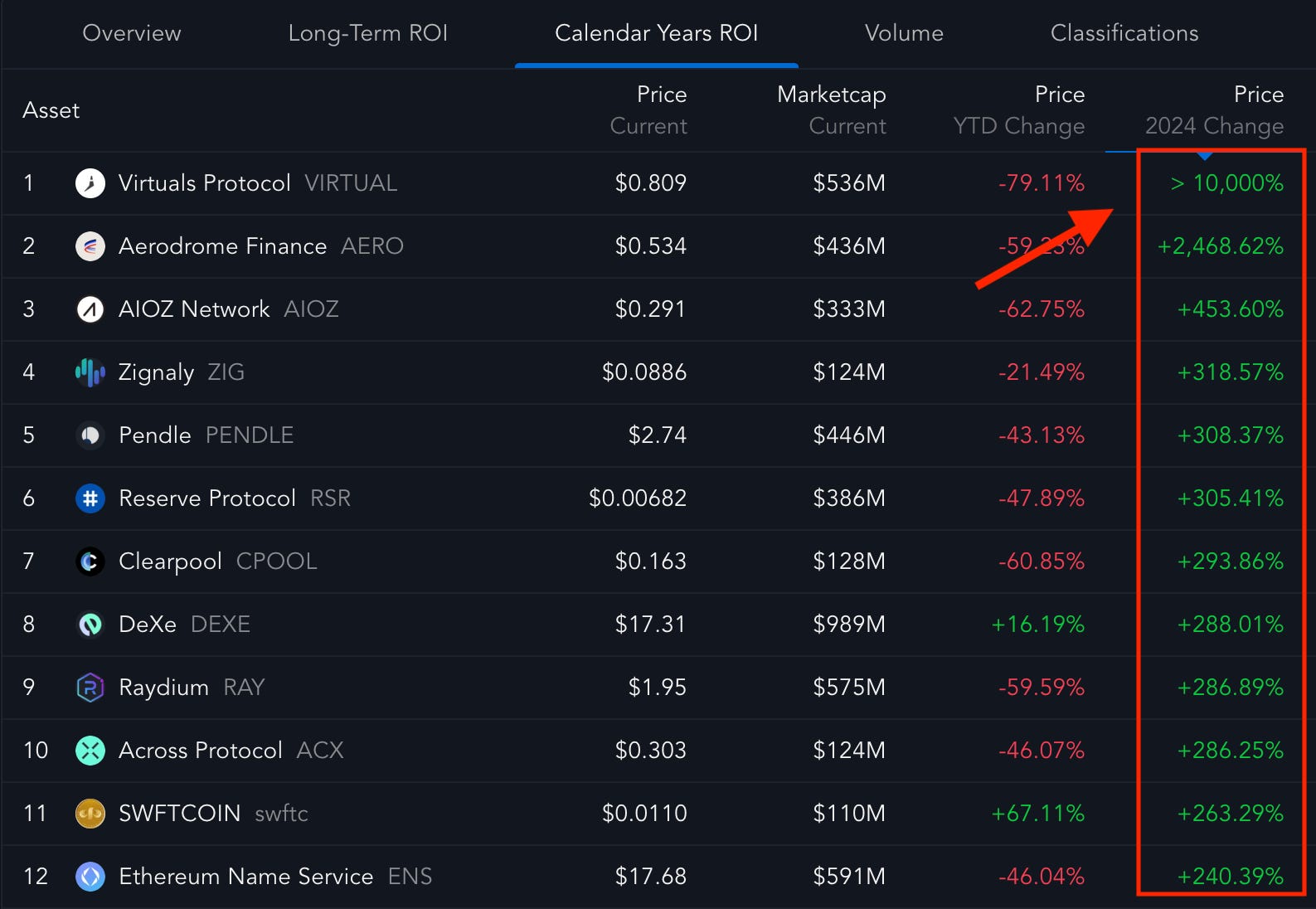Open the Long-Term ROI tab
The height and width of the screenshot is (909, 1316).
tap(368, 33)
